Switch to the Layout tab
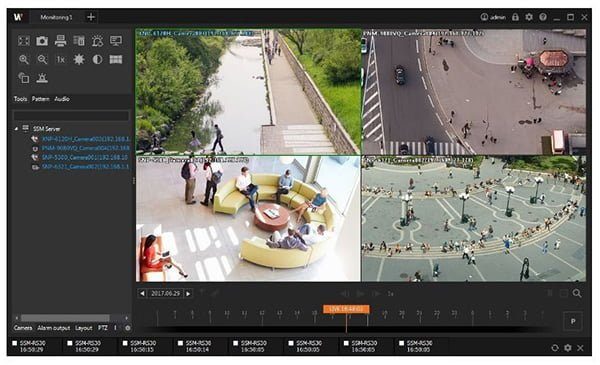Image resolution: width=600 pixels, height=365 pixels. [83, 328]
